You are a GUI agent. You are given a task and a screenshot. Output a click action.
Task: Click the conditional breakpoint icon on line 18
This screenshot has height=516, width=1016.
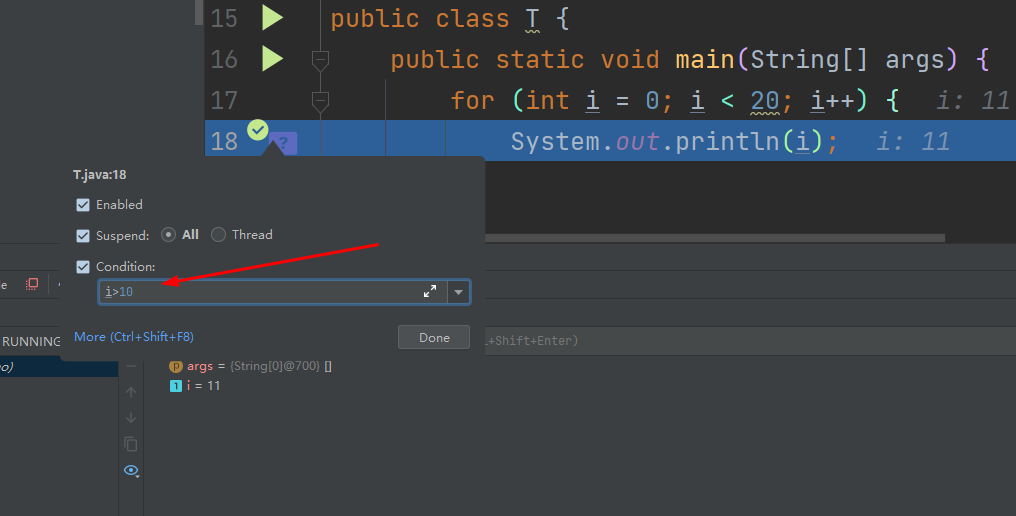258,130
